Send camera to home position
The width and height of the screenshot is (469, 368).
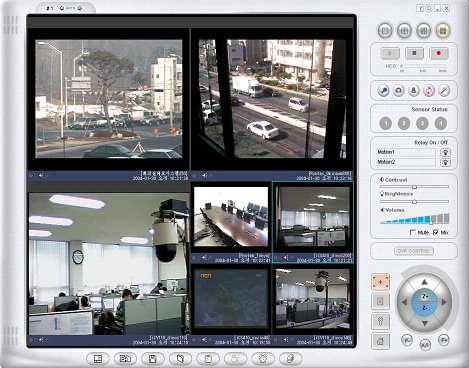tap(380, 341)
